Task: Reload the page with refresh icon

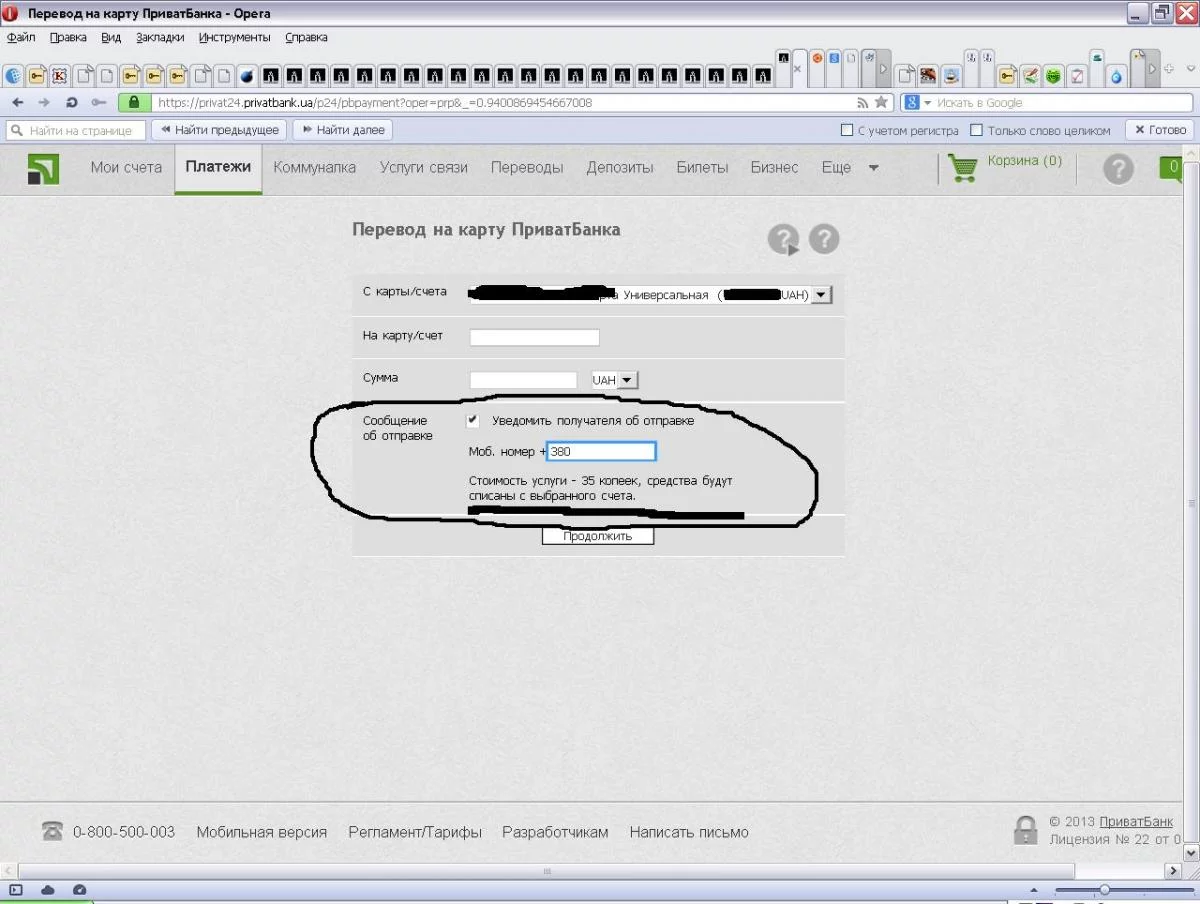Action: [71, 102]
